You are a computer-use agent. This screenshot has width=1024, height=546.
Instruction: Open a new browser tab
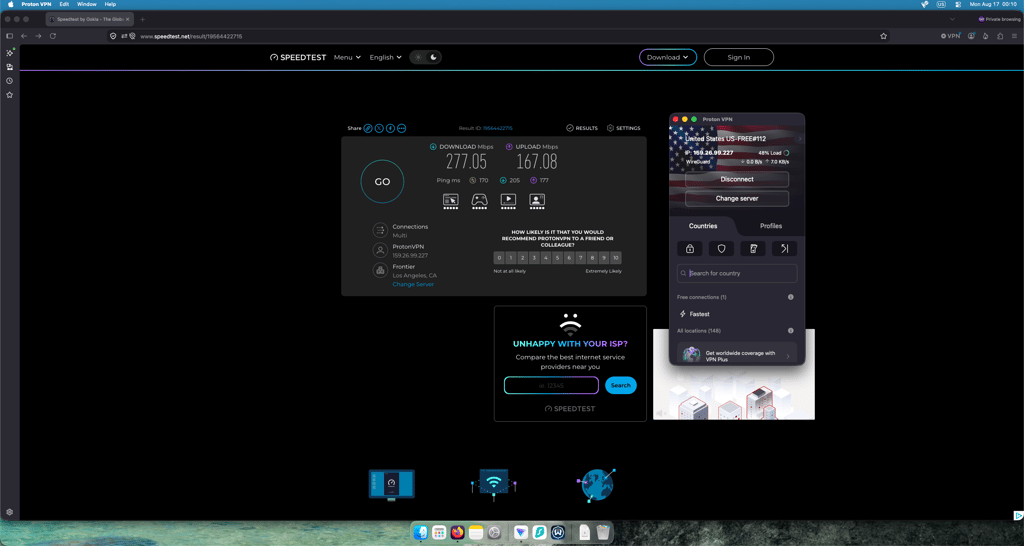[x=143, y=20]
